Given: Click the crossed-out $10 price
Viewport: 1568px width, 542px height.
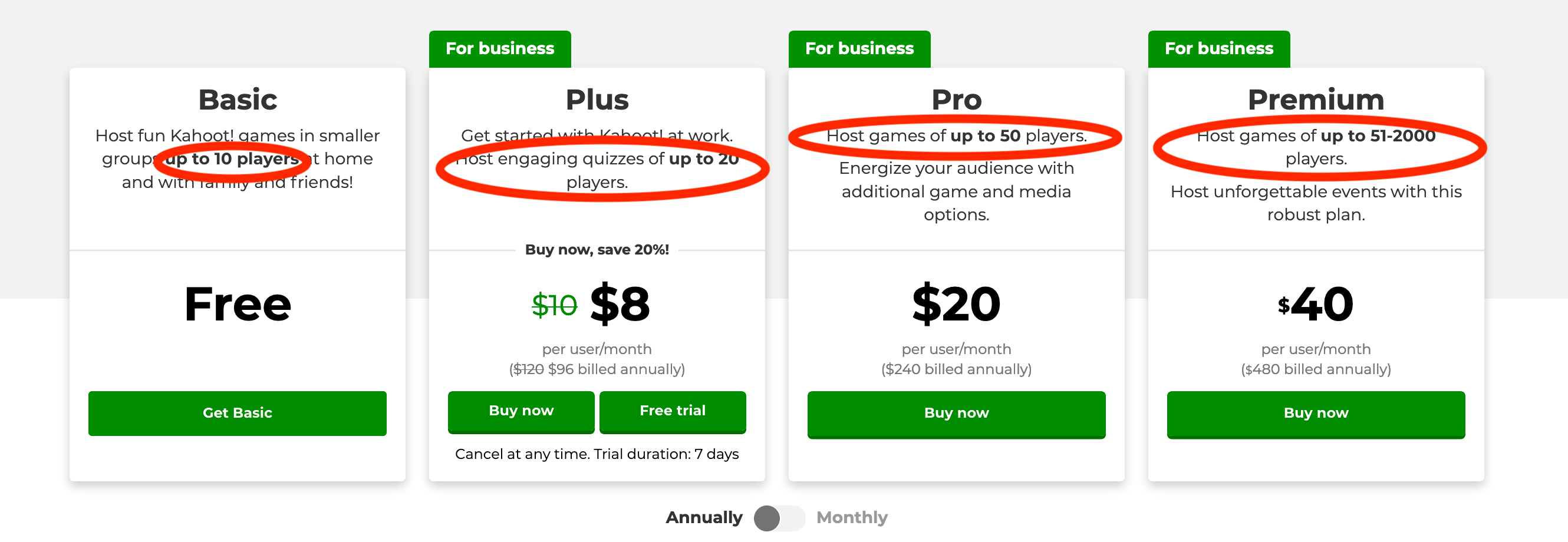Looking at the screenshot, I should (554, 305).
